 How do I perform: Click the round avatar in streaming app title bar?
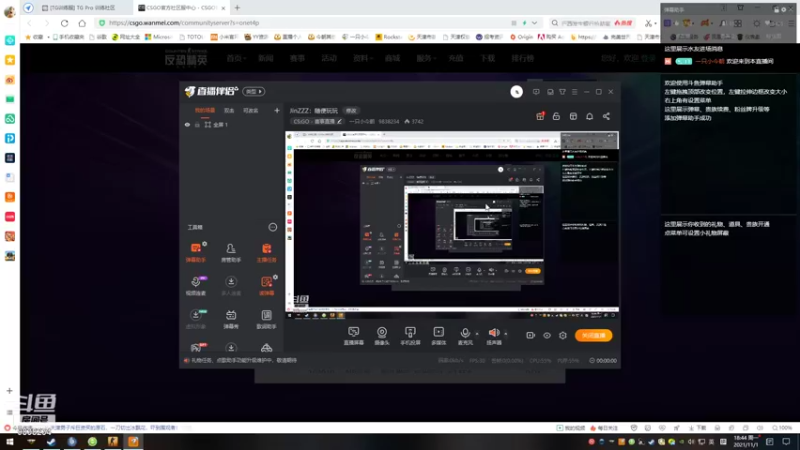coord(516,92)
